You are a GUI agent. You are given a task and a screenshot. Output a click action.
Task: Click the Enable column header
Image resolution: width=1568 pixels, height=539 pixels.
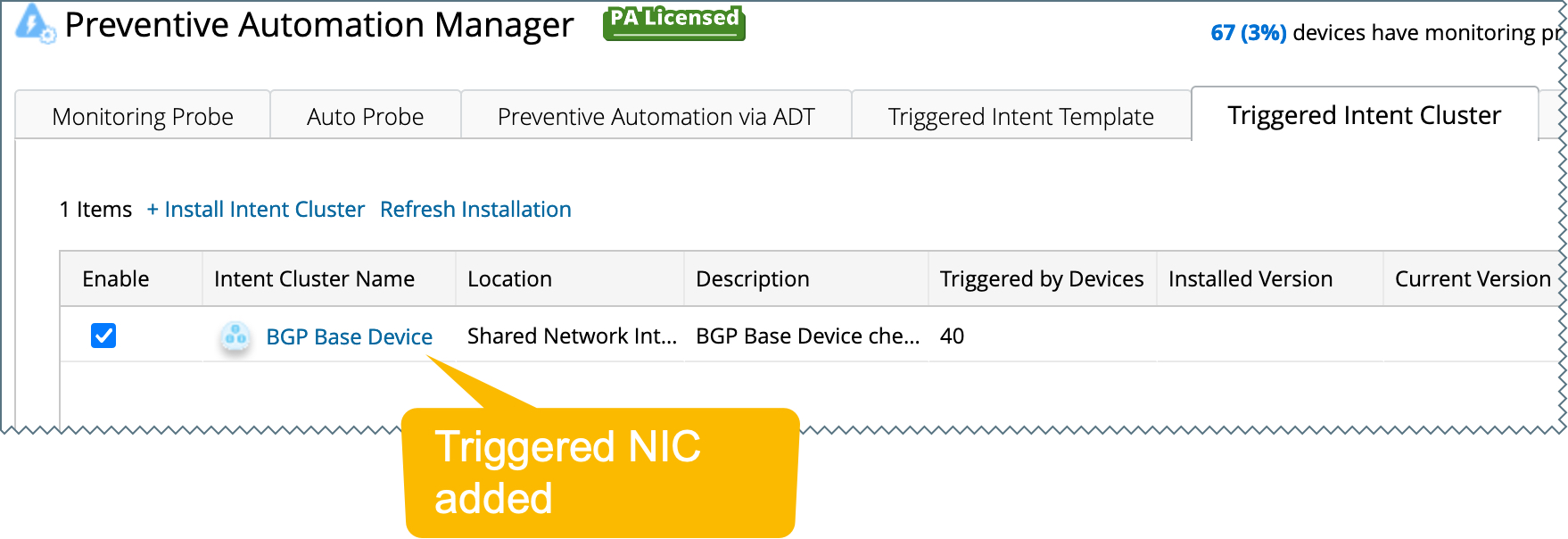[116, 279]
